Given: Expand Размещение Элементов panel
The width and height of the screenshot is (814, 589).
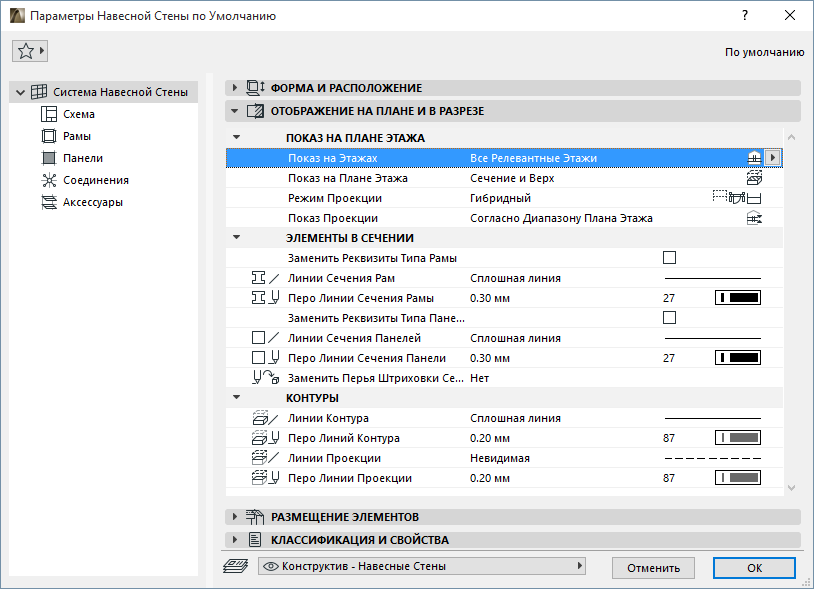Looking at the screenshot, I should click(x=235, y=517).
